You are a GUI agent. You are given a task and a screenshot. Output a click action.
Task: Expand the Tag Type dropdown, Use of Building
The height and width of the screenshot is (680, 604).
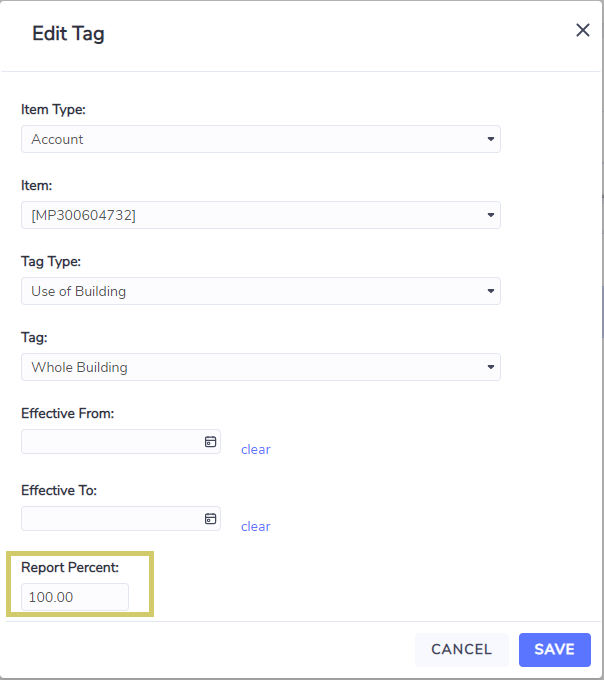(x=261, y=291)
